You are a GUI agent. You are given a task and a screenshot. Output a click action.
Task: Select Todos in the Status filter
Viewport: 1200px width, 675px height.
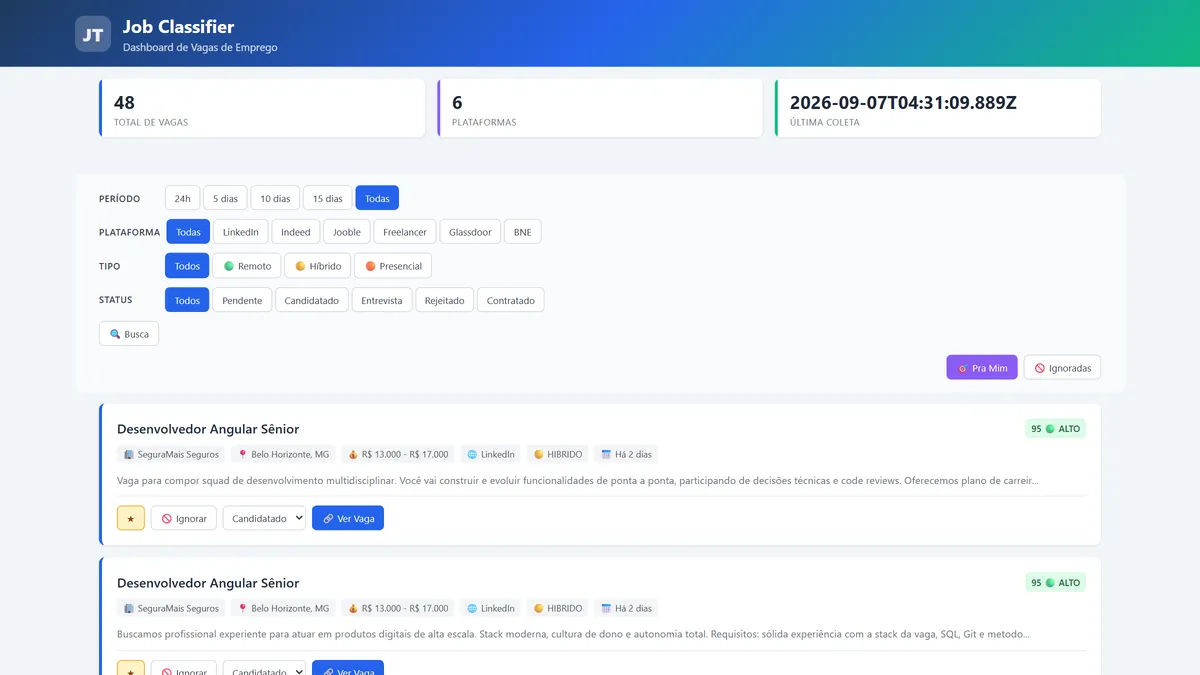[x=187, y=300]
